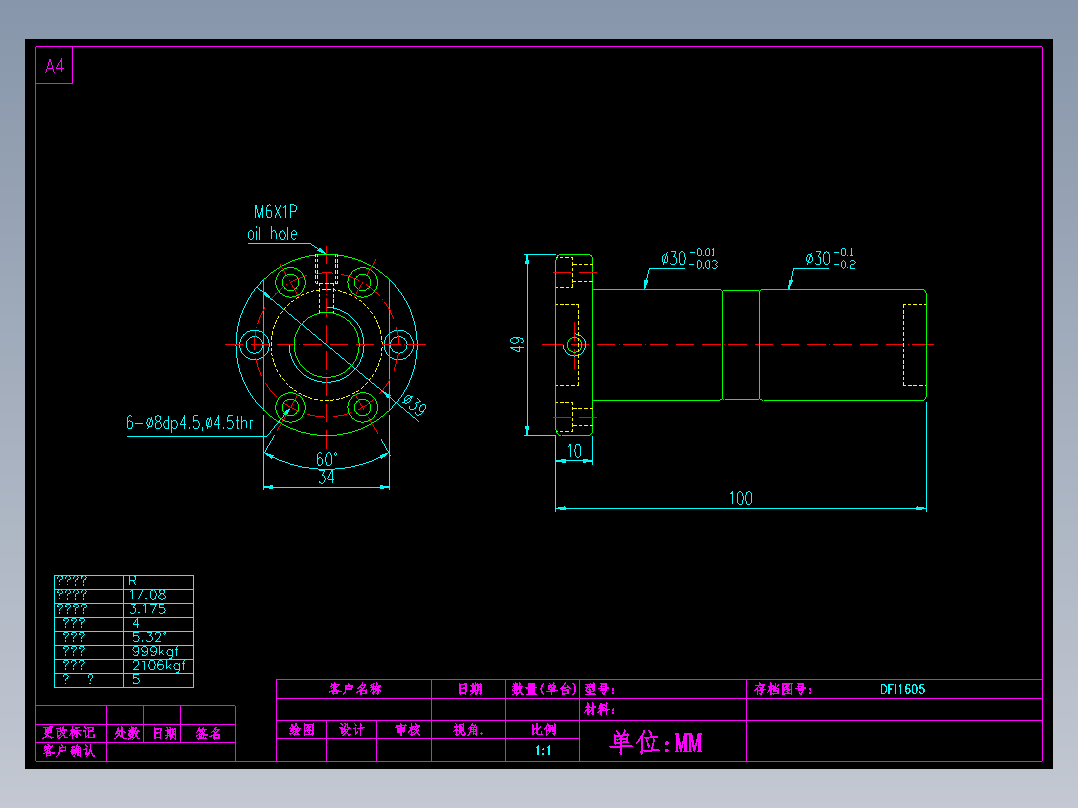Screen dimensions: 1078x808
Task: Select the 存档图号 label
Action: point(783,689)
